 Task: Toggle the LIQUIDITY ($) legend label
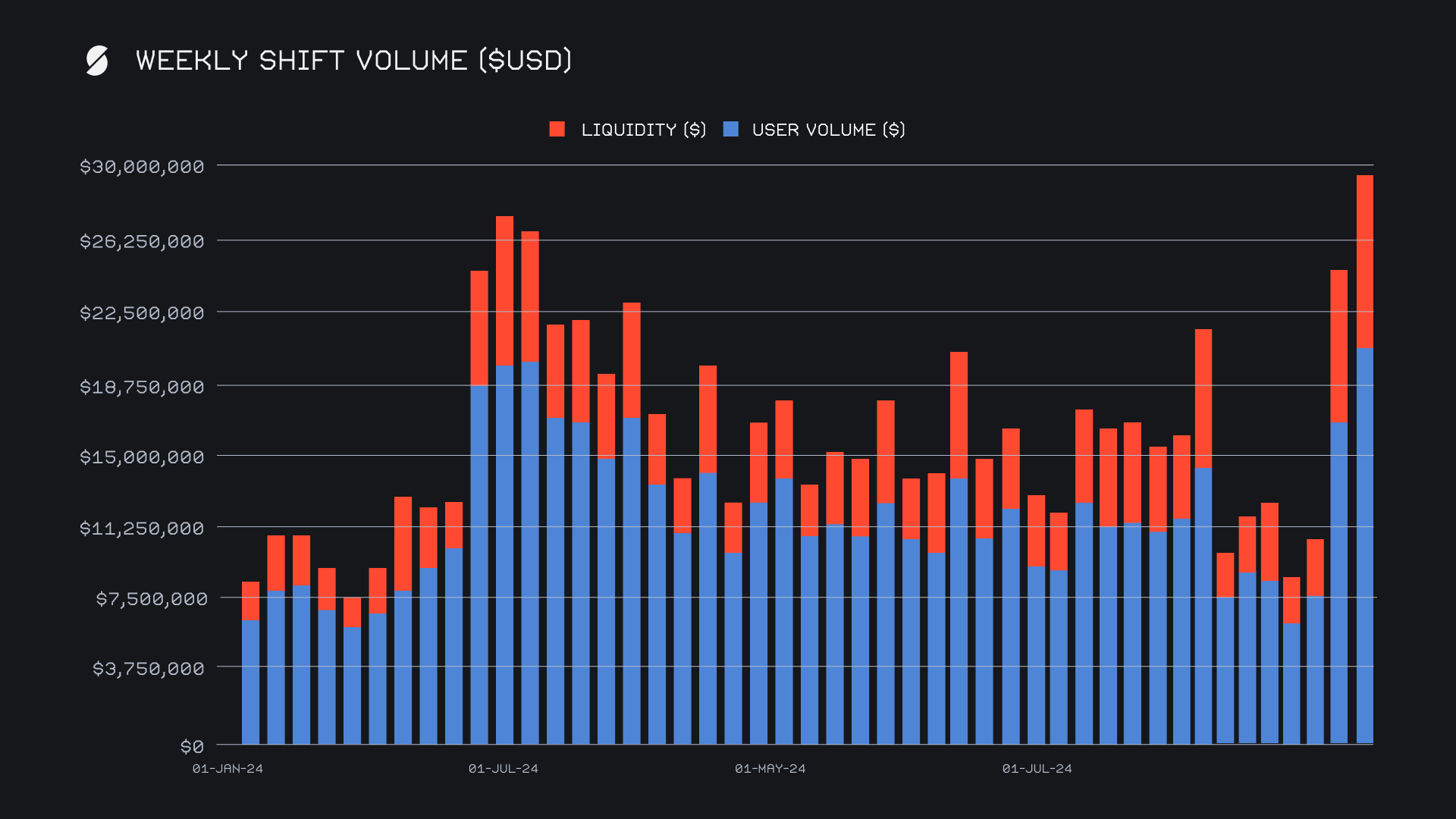643,130
